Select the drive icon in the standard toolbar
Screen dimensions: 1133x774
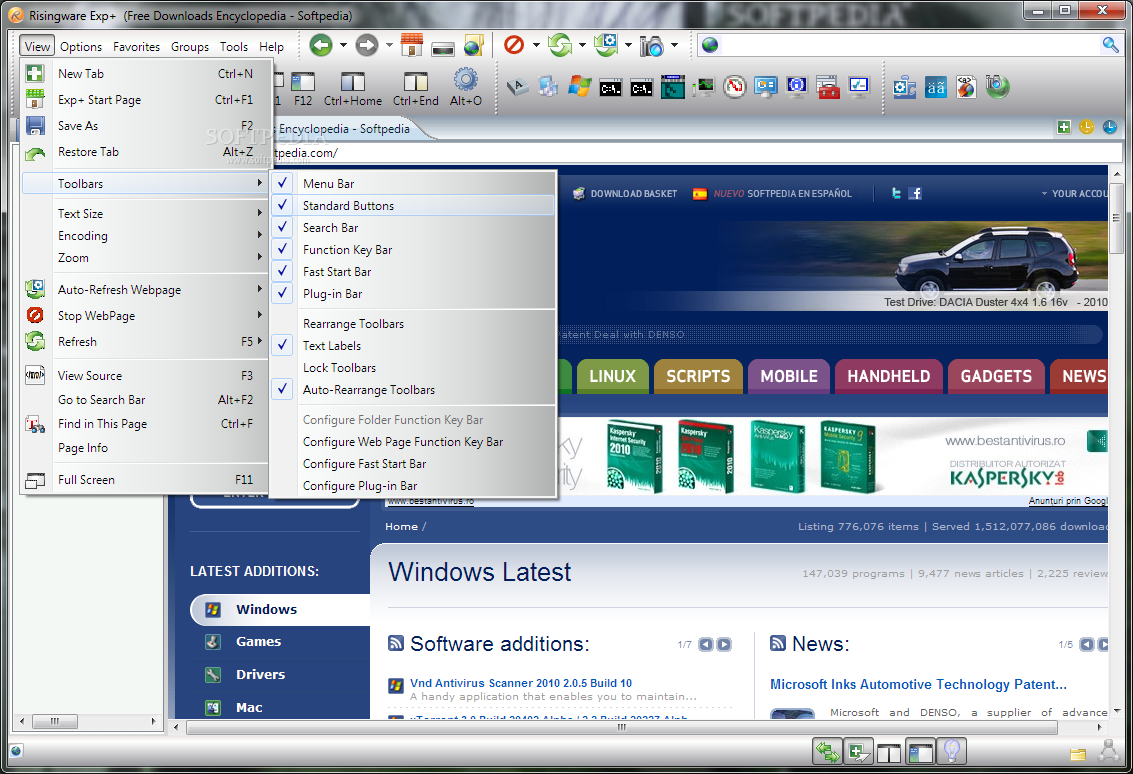click(x=443, y=48)
